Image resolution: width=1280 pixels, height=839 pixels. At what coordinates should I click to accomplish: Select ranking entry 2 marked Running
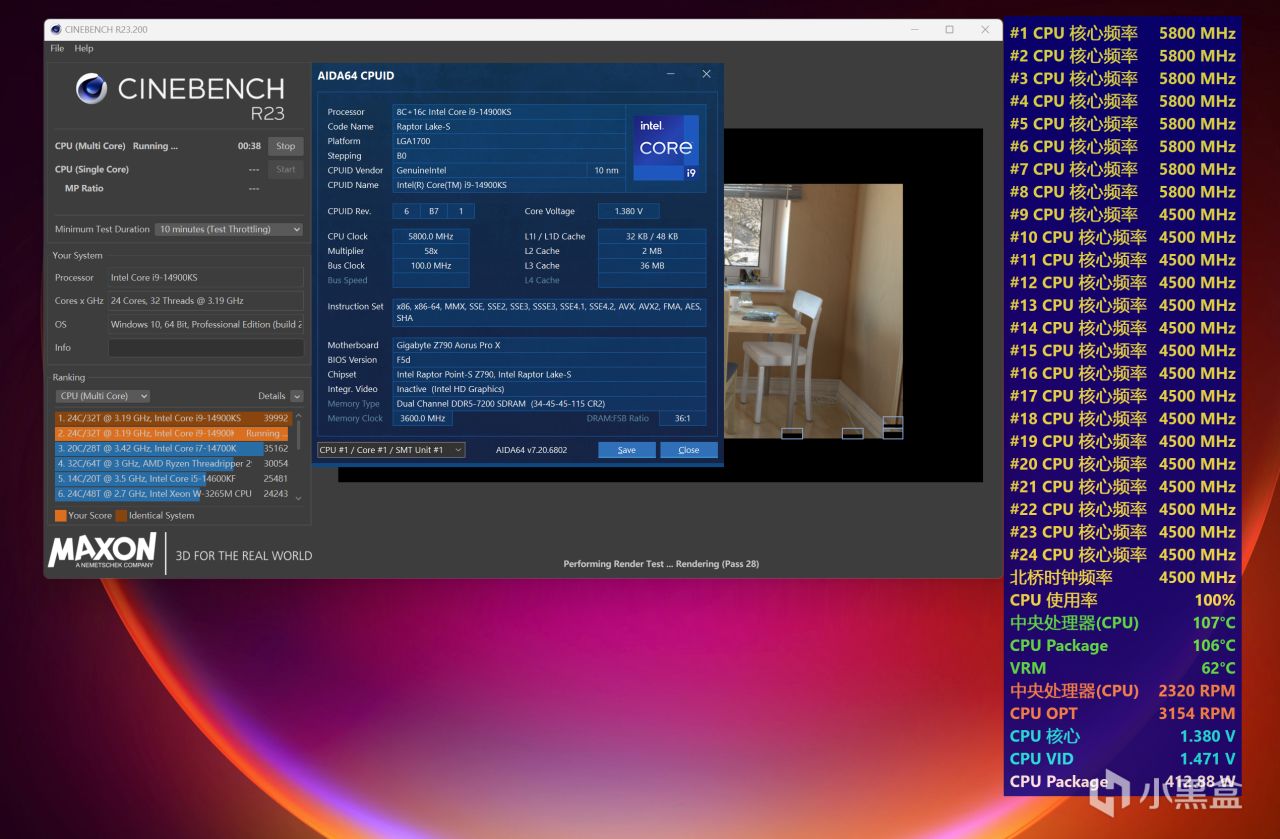coord(172,433)
